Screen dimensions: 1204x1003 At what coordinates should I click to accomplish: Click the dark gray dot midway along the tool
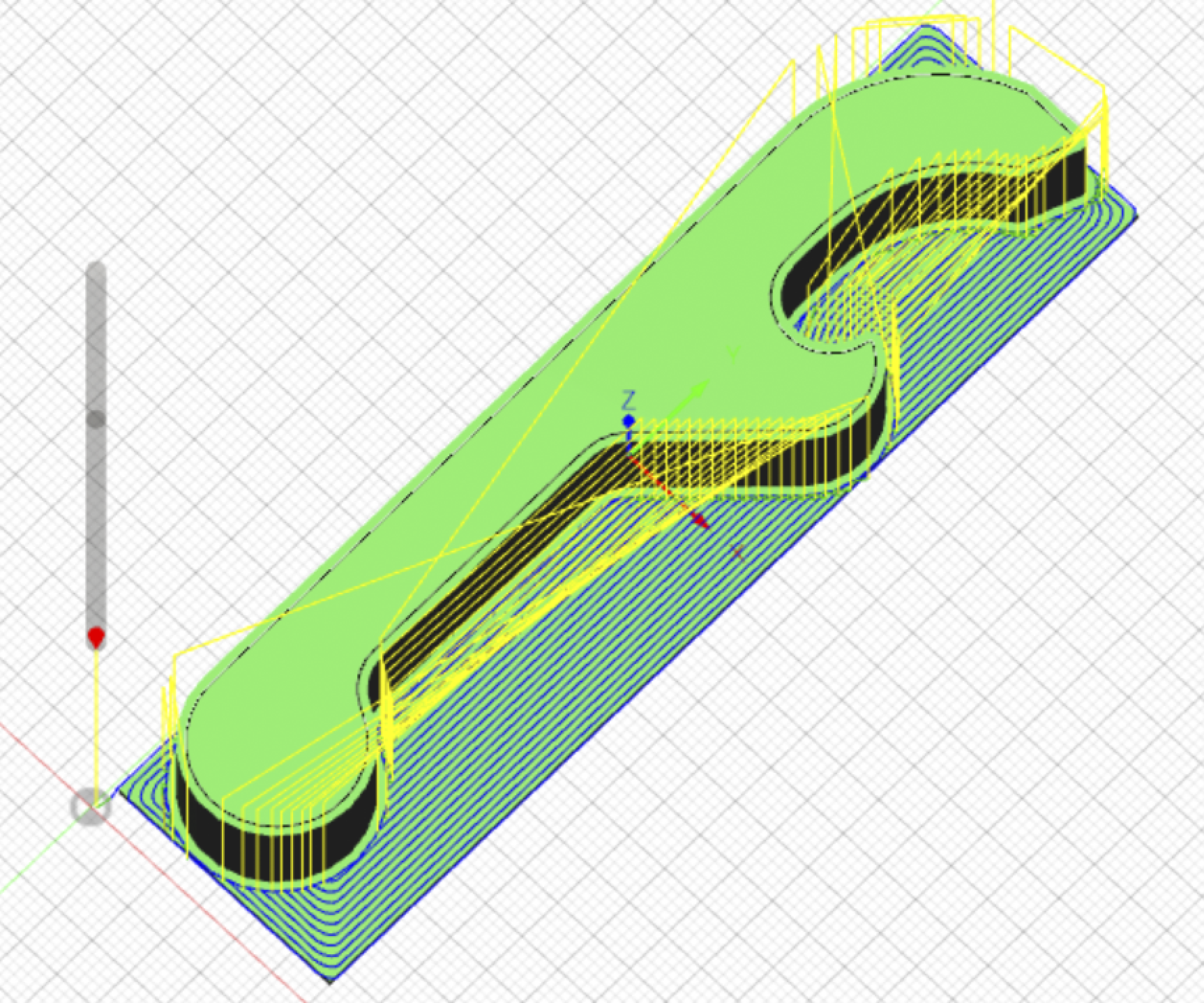tap(96, 418)
